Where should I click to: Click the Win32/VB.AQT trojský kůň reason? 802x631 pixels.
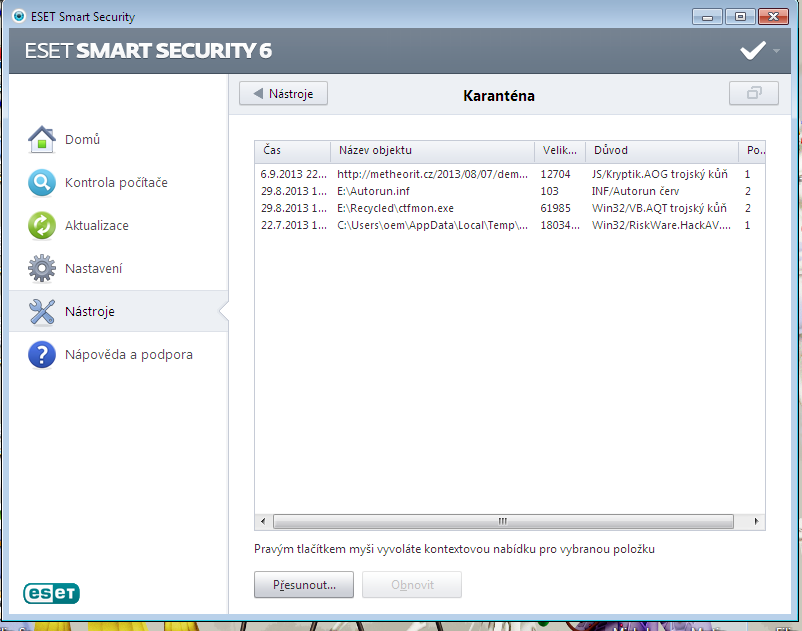659,208
